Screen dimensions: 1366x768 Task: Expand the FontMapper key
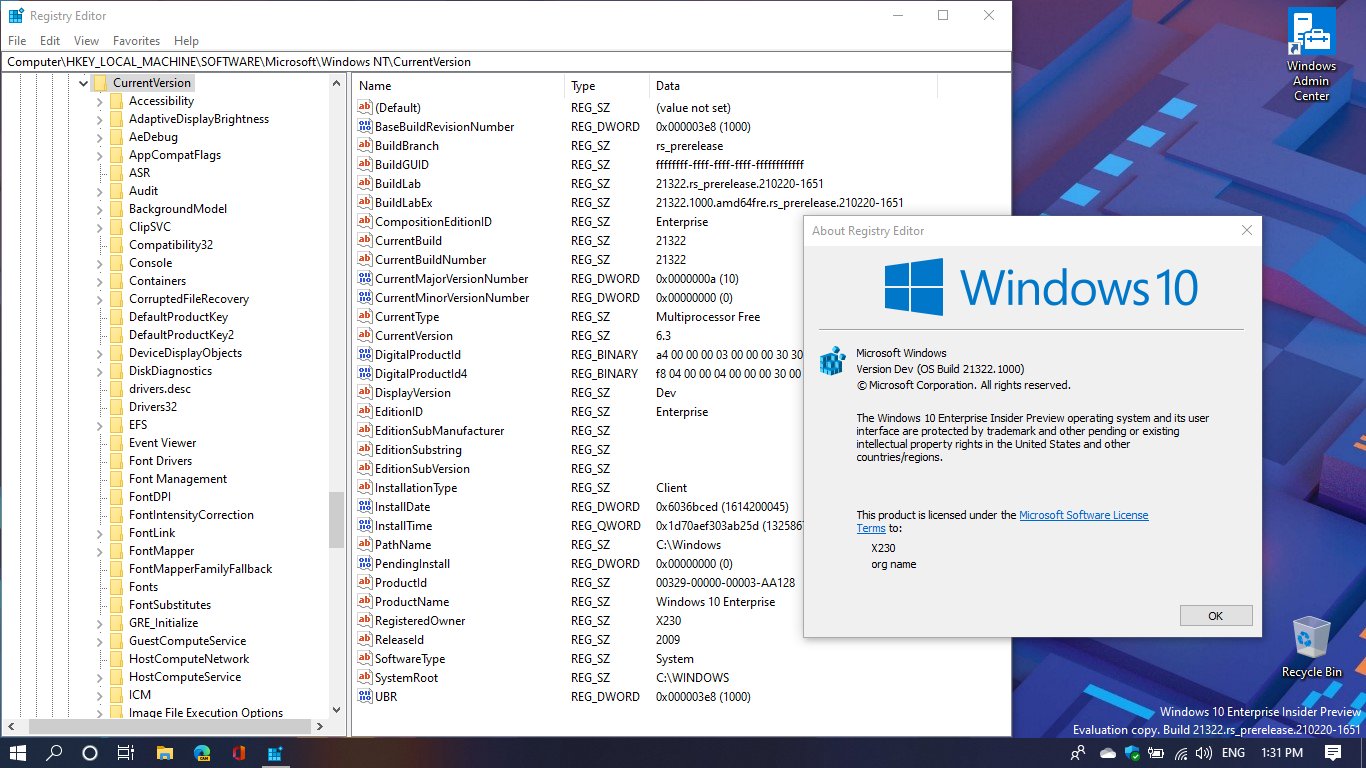(100, 551)
